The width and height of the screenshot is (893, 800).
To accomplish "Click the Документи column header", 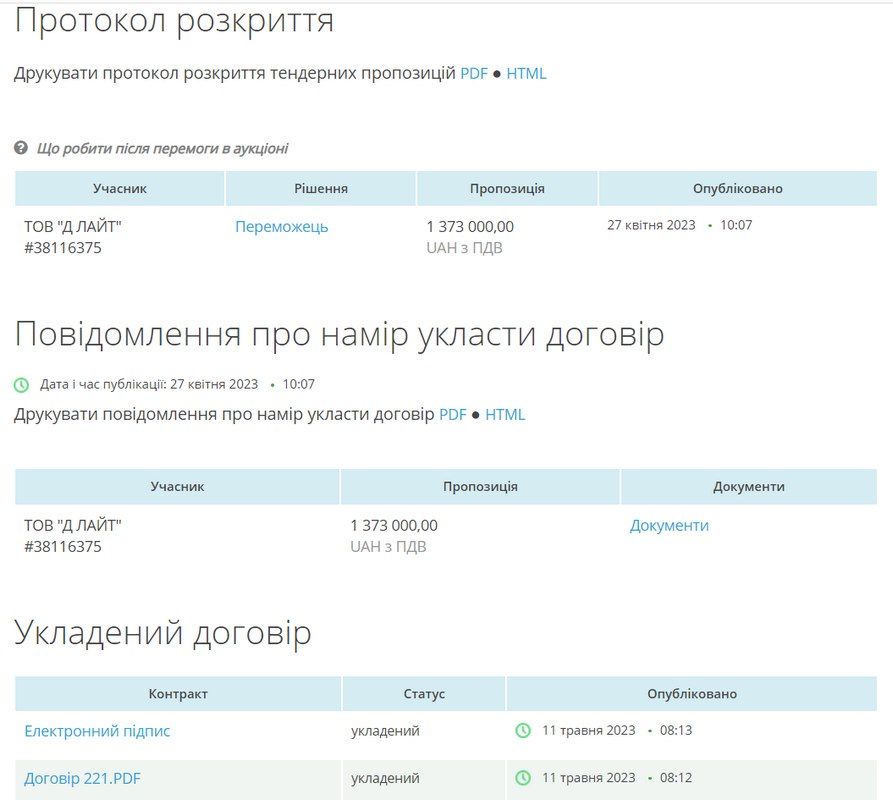I will pyautogui.click(x=748, y=486).
